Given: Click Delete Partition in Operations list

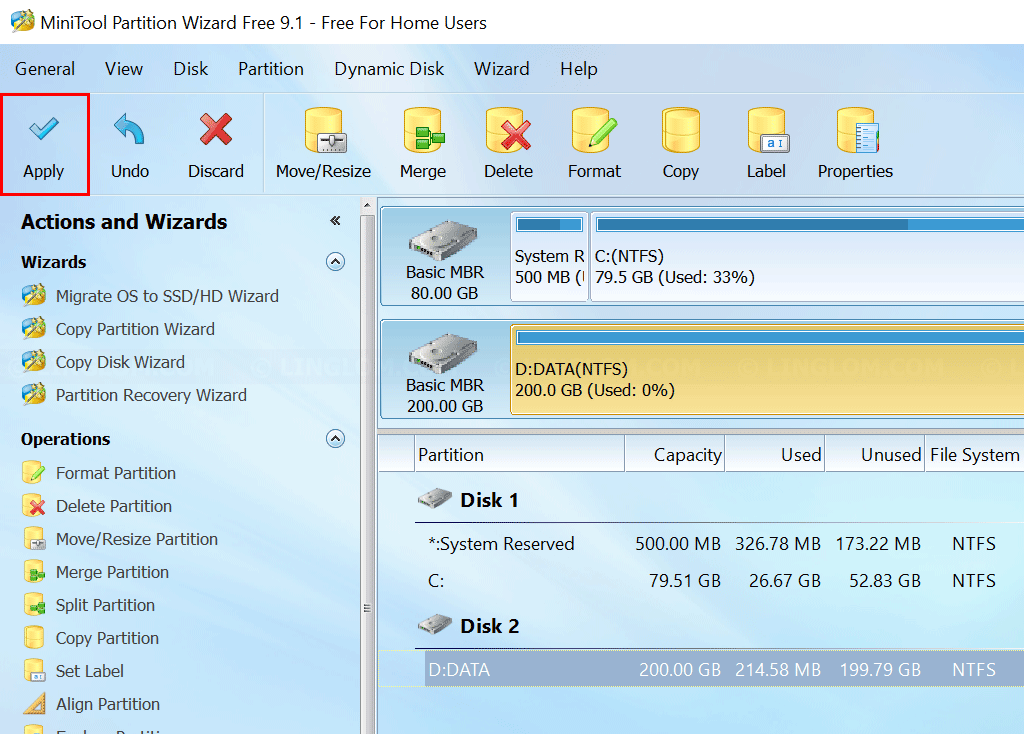Looking at the screenshot, I should [97, 506].
